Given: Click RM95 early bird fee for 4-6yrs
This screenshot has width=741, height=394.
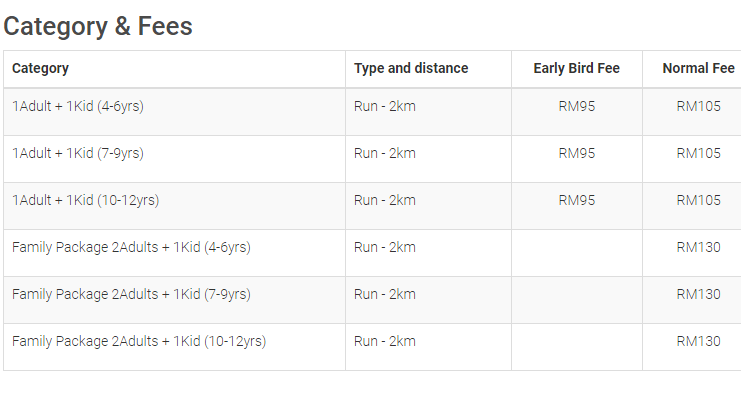Looking at the screenshot, I should pyautogui.click(x=577, y=106).
